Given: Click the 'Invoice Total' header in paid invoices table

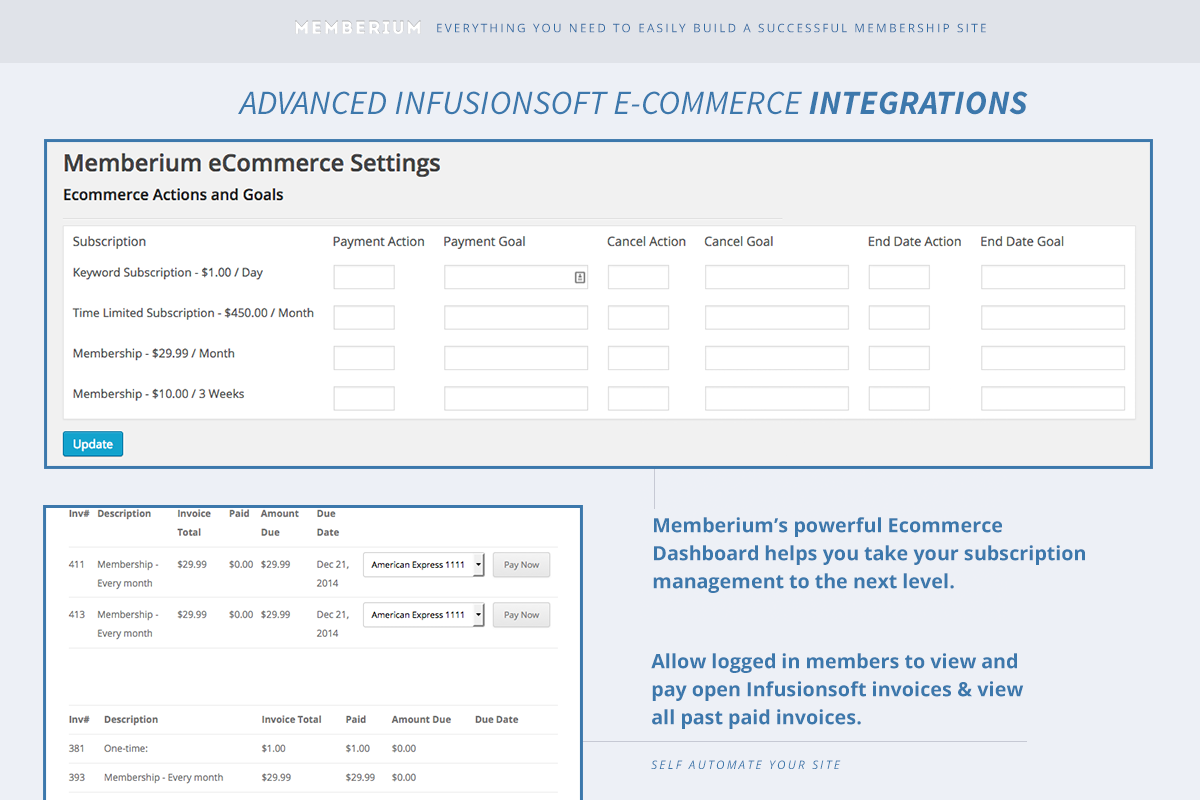Looking at the screenshot, I should pyautogui.click(x=292, y=719).
